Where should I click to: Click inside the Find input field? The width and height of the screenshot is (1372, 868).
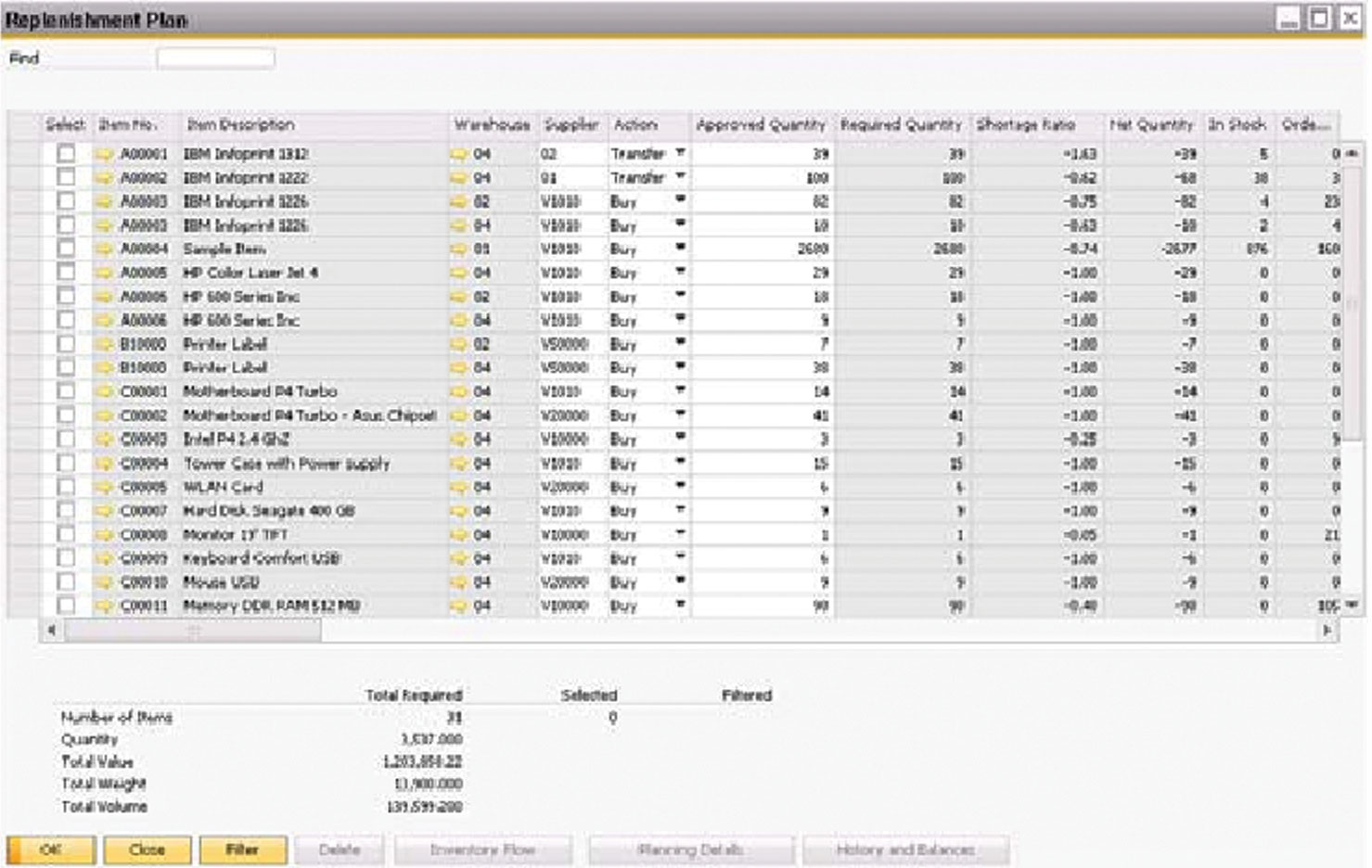tap(213, 57)
